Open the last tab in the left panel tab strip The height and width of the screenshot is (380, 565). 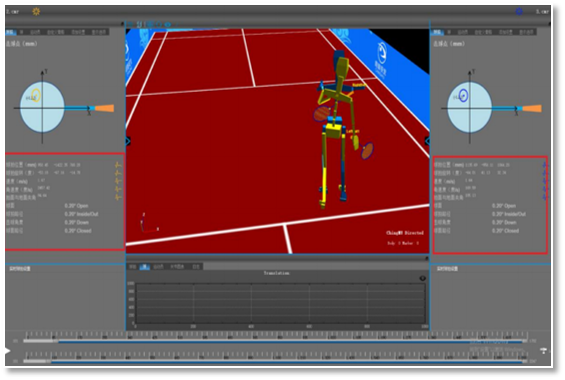[99, 32]
